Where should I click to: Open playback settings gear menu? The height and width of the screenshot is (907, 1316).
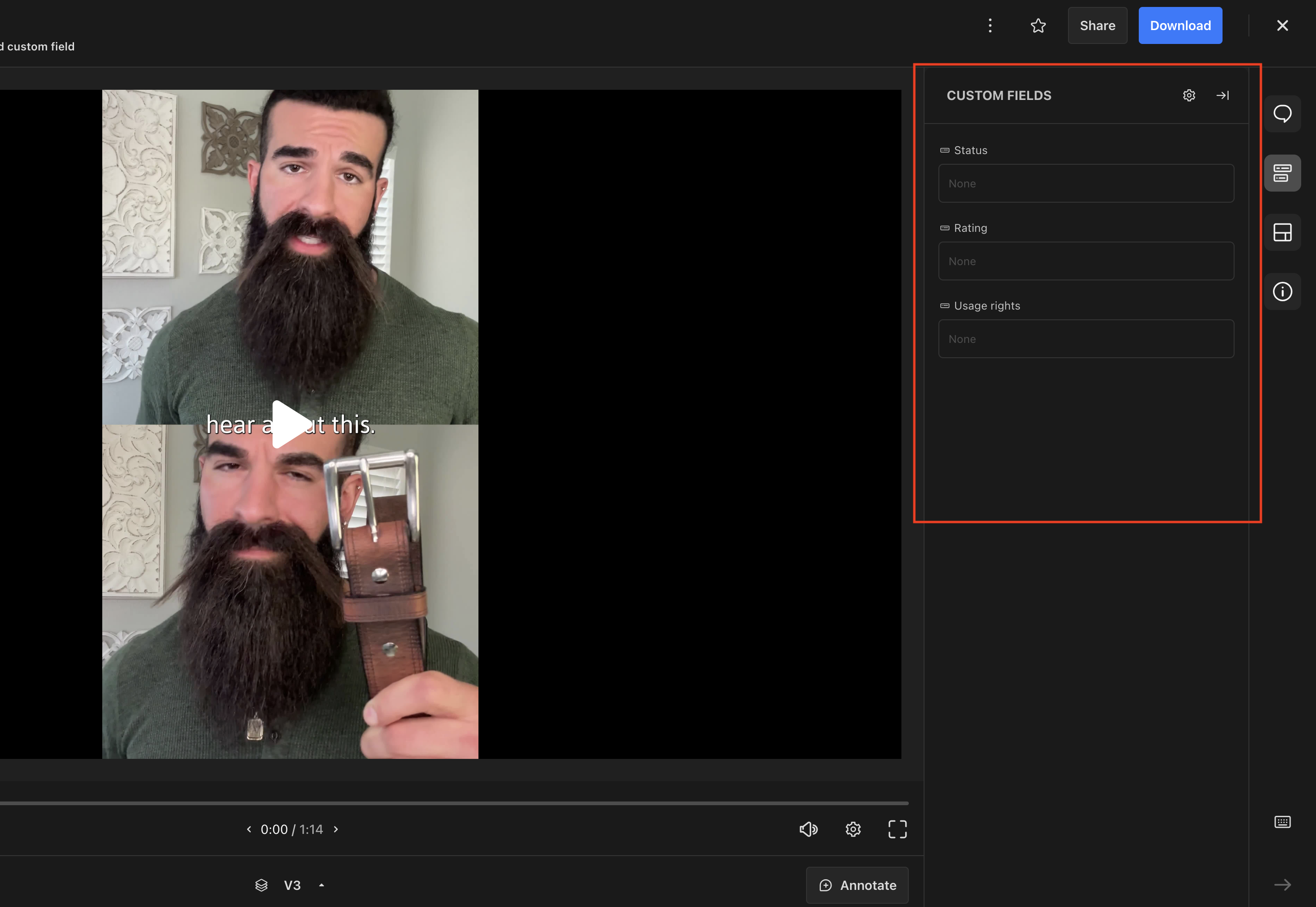[853, 829]
